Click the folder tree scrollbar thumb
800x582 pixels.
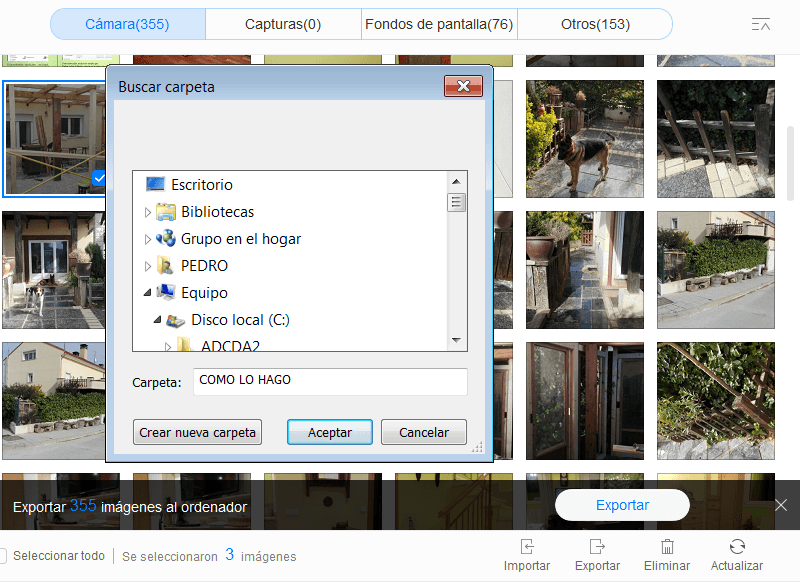[x=456, y=203]
